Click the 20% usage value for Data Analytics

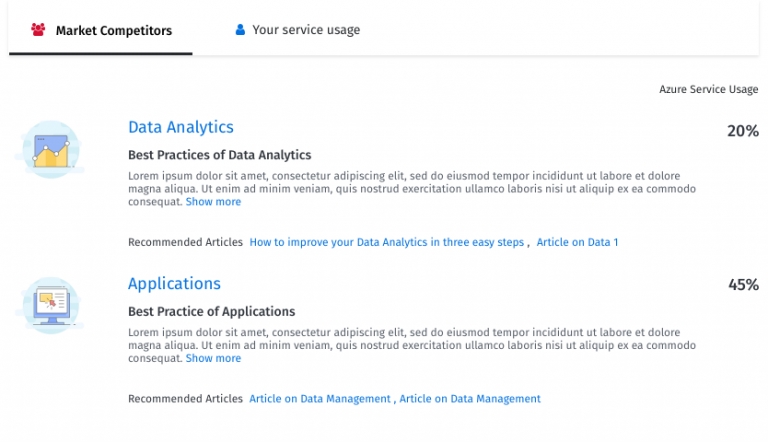tap(742, 131)
